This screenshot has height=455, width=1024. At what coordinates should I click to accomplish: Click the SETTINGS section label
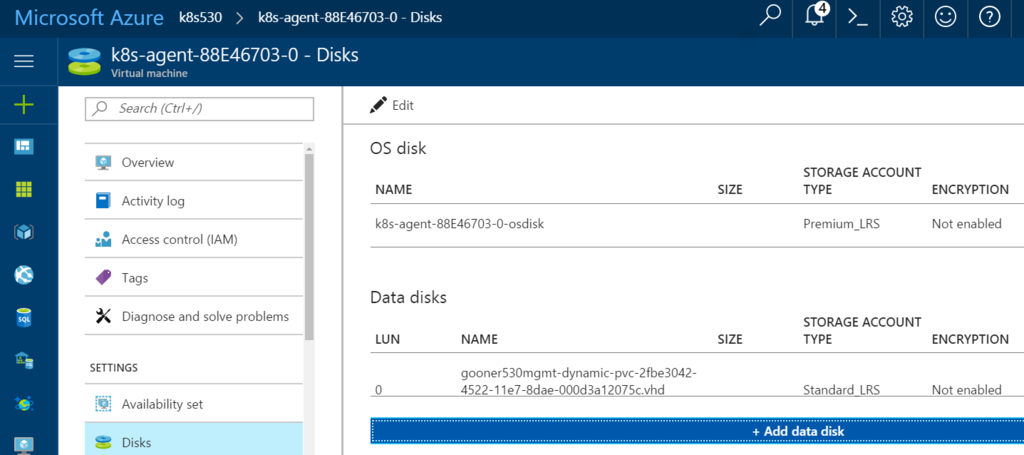click(x=114, y=368)
